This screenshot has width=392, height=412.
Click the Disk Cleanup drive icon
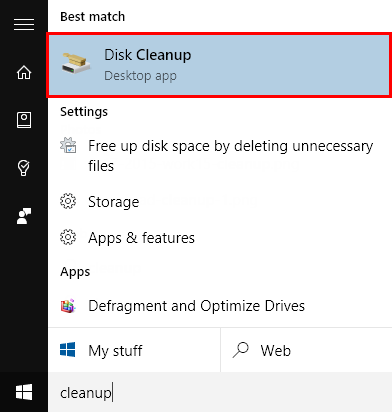tap(76, 63)
